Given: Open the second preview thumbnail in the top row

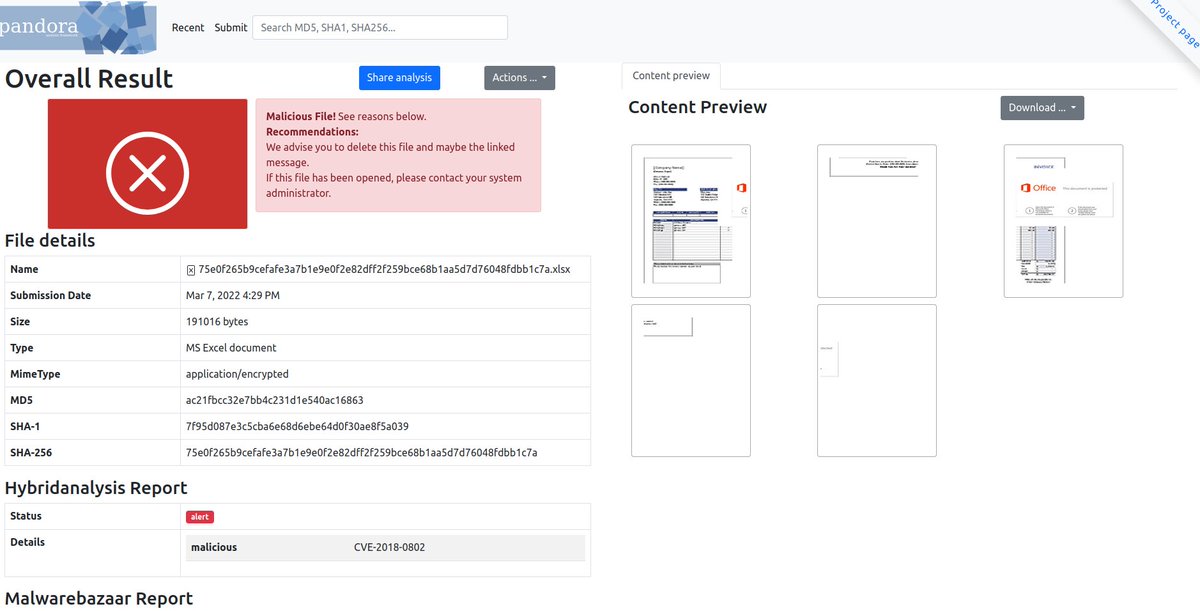Looking at the screenshot, I should click(877, 221).
